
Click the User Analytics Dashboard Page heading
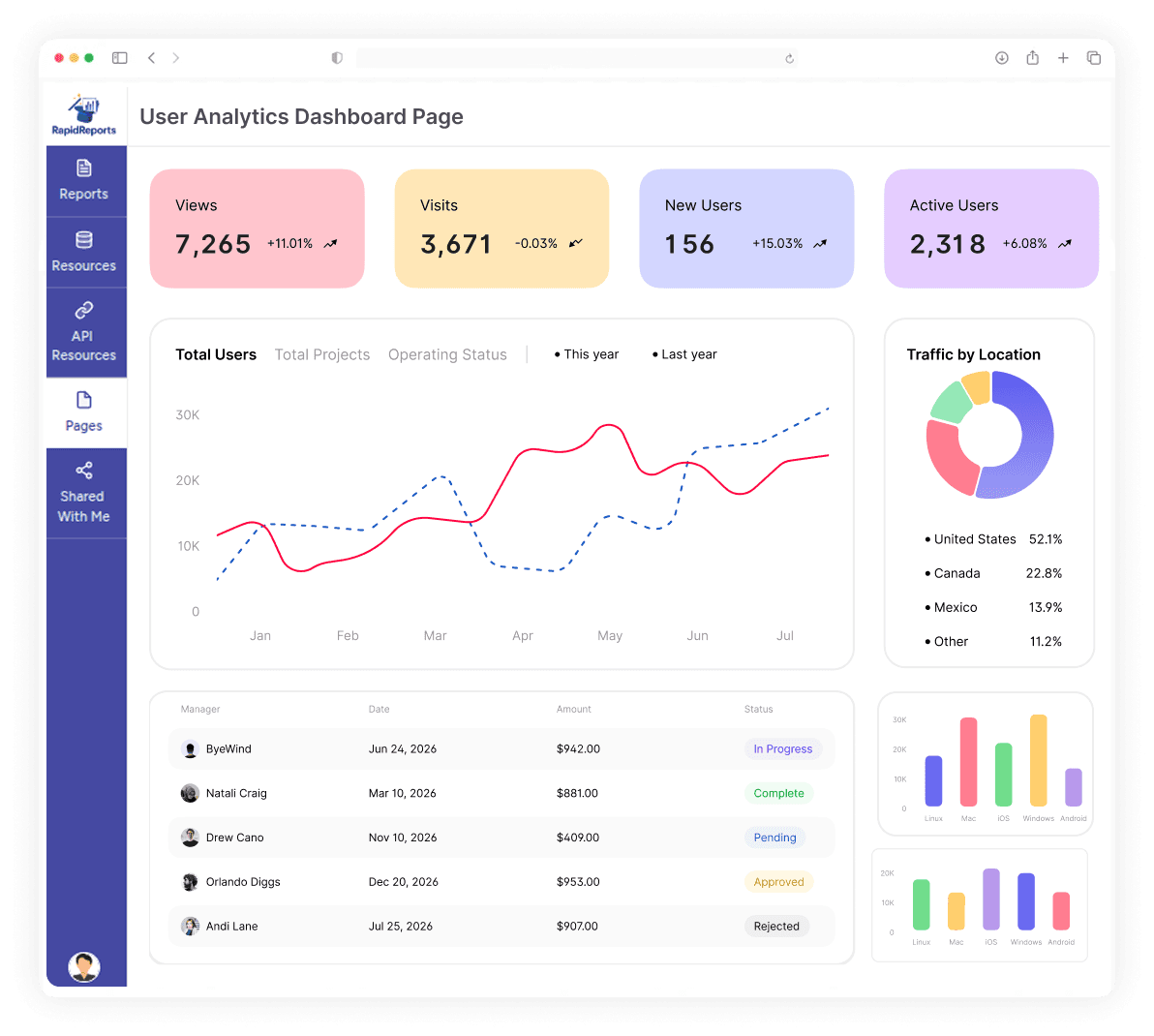[301, 116]
